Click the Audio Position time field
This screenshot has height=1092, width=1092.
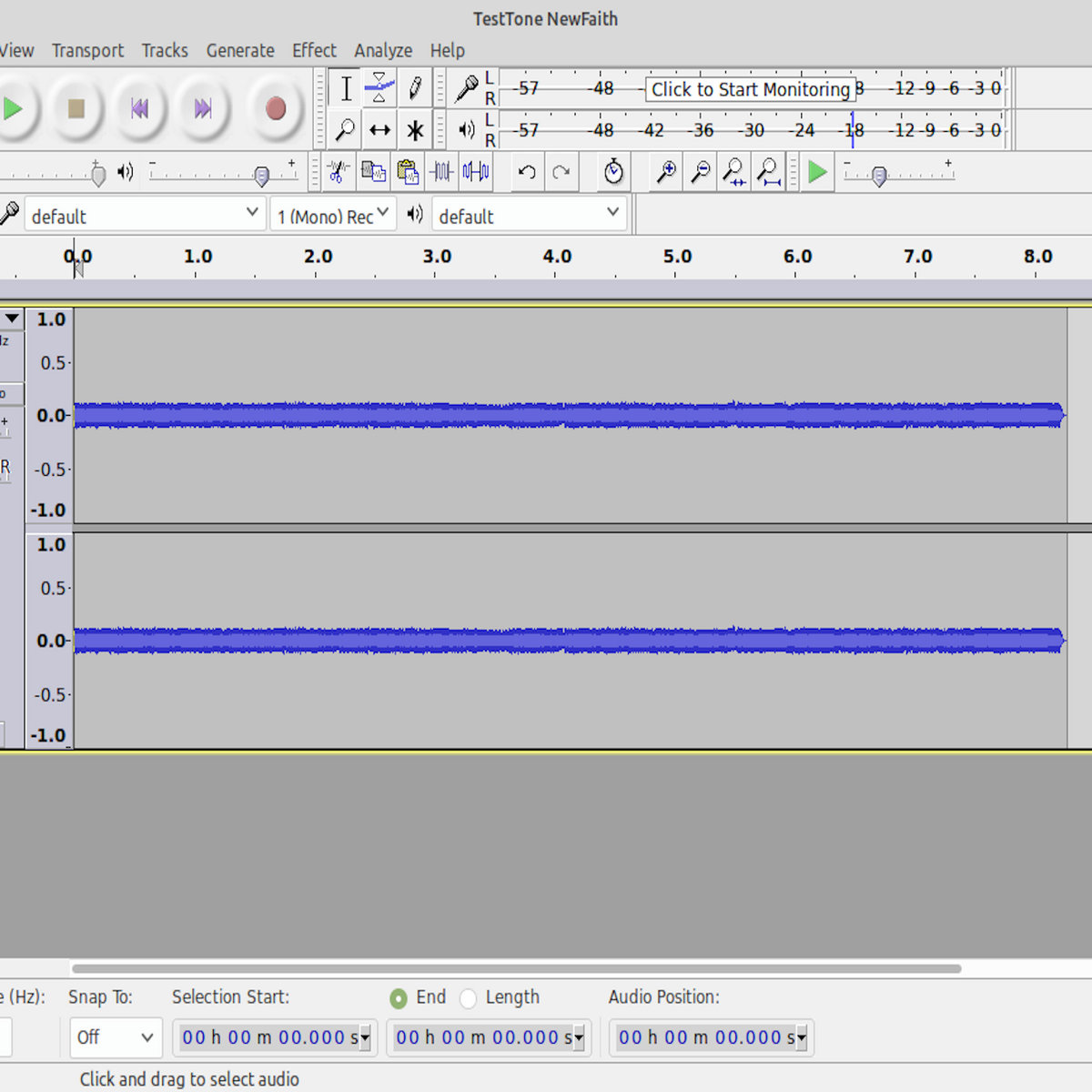pyautogui.click(x=712, y=1037)
